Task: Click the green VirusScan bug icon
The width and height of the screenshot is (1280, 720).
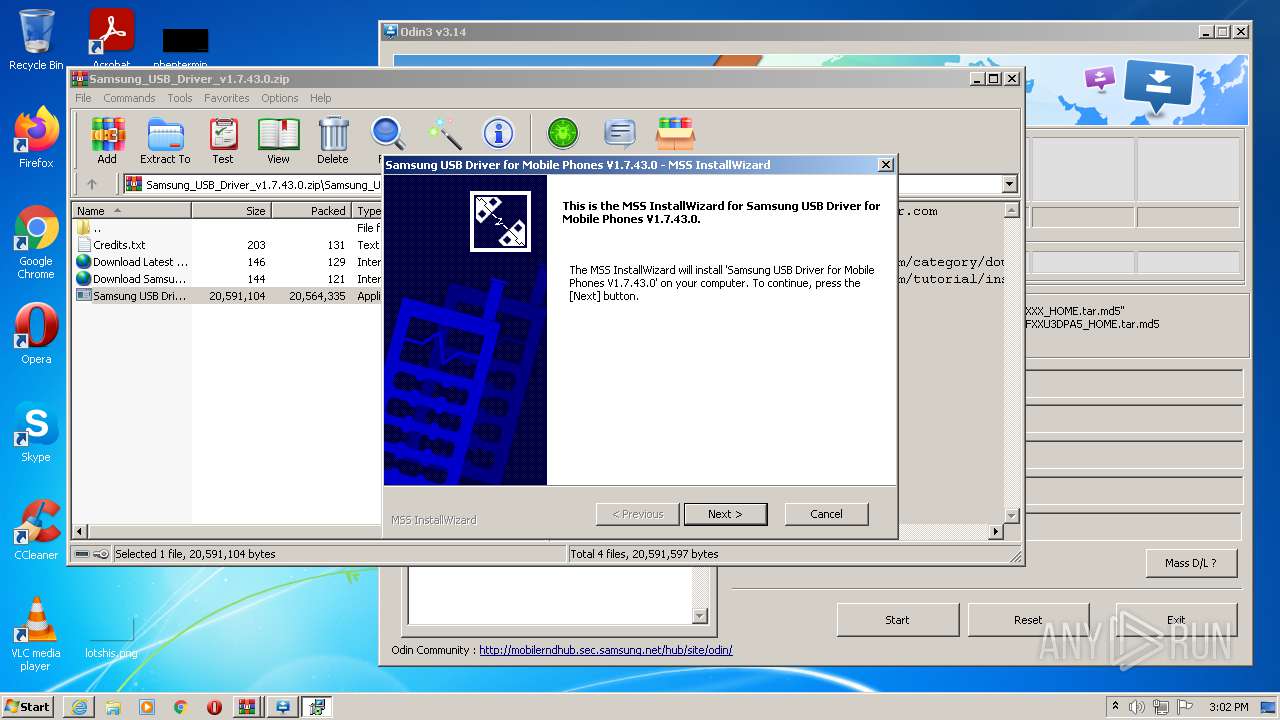Action: [x=563, y=134]
